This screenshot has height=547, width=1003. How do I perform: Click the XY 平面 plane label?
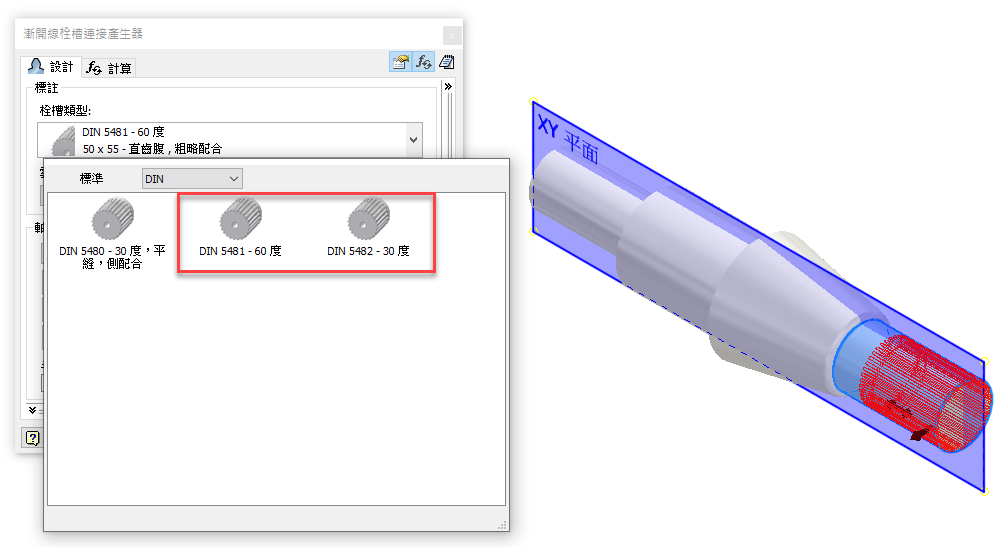point(568,140)
